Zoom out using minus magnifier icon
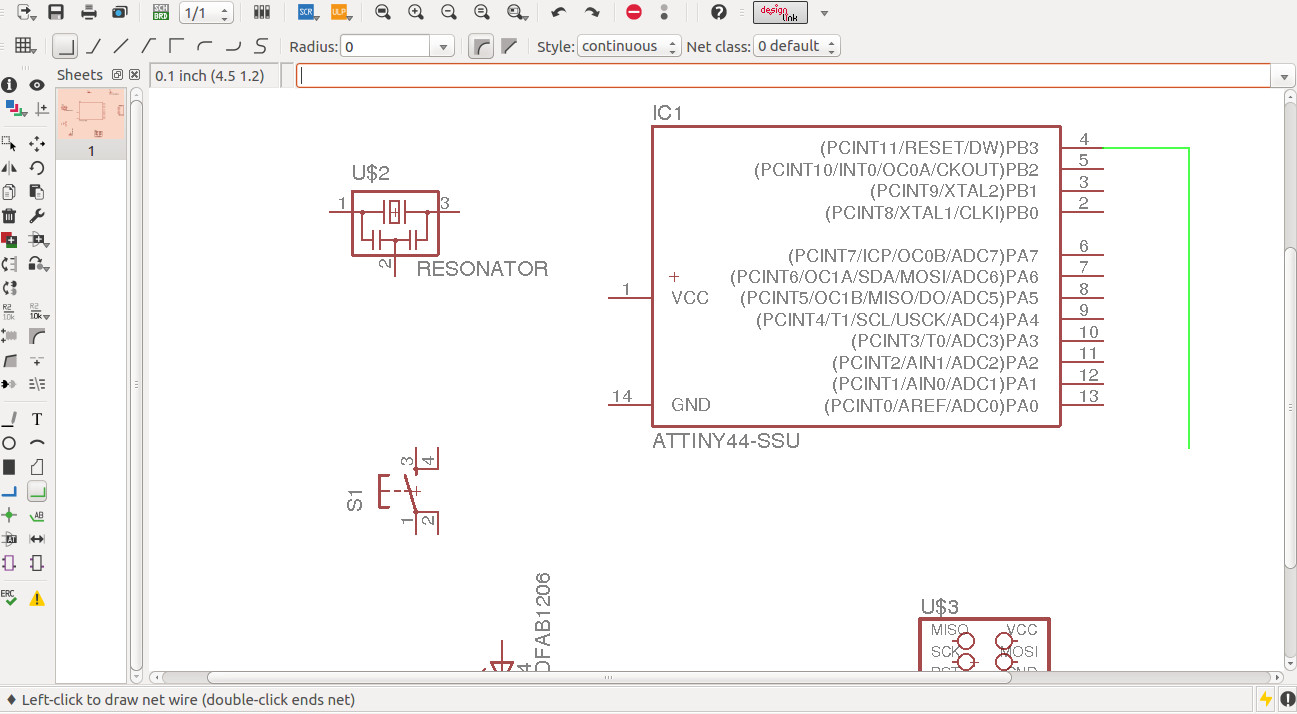Image resolution: width=1297 pixels, height=714 pixels. point(449,13)
